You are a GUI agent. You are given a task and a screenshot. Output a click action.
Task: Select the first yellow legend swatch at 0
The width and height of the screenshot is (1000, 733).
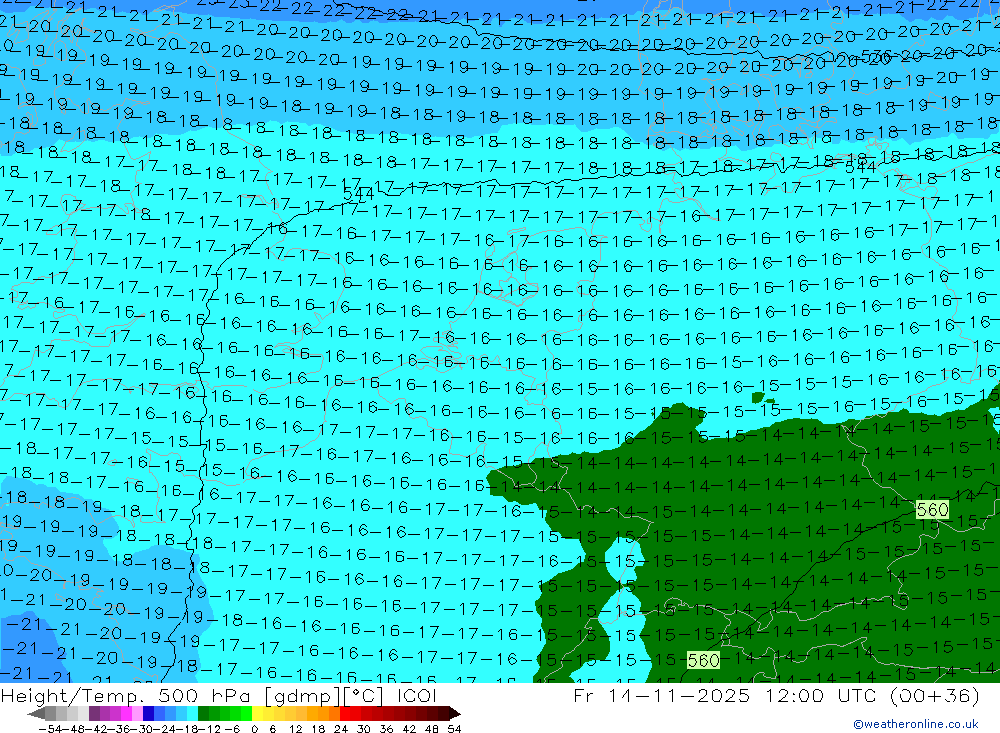pyautogui.click(x=257, y=713)
